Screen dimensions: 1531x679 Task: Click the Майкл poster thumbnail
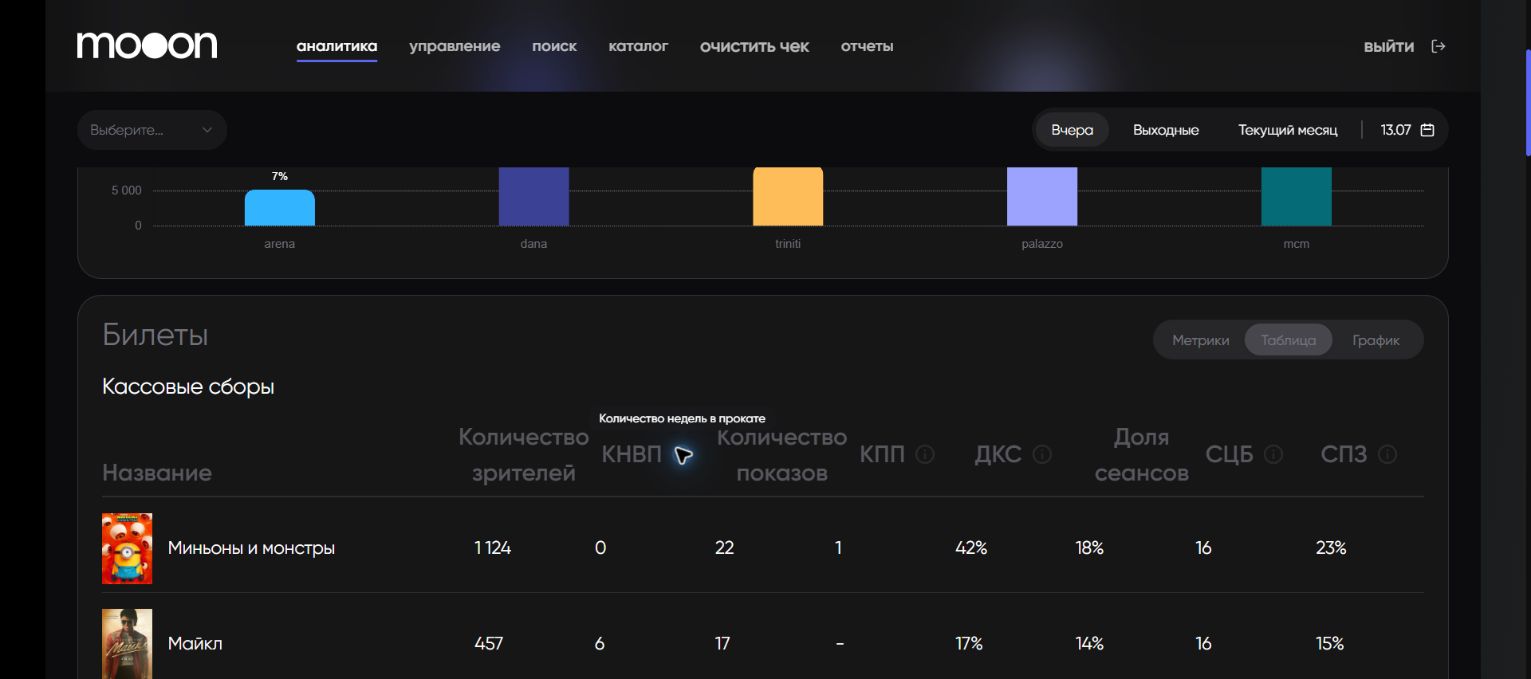coord(127,644)
